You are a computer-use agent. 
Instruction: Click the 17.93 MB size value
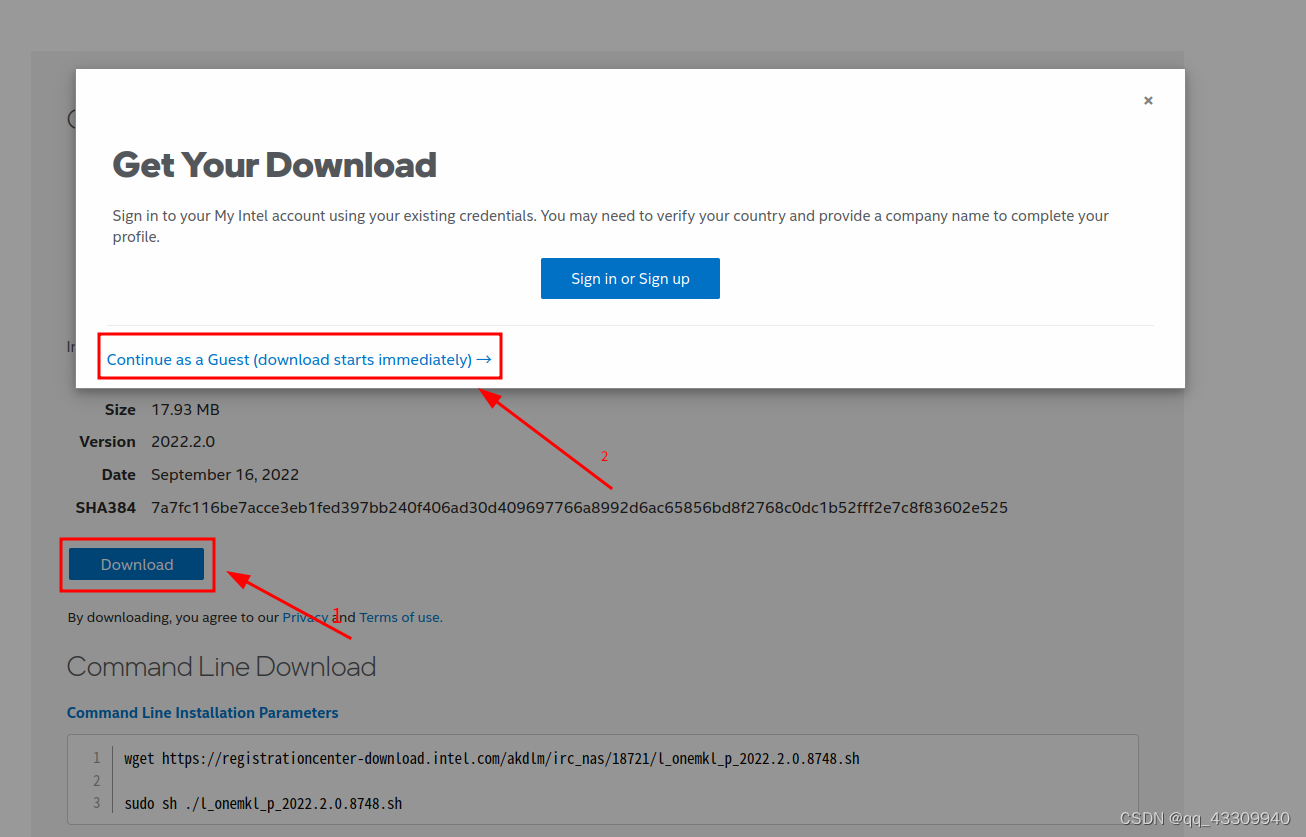point(185,409)
